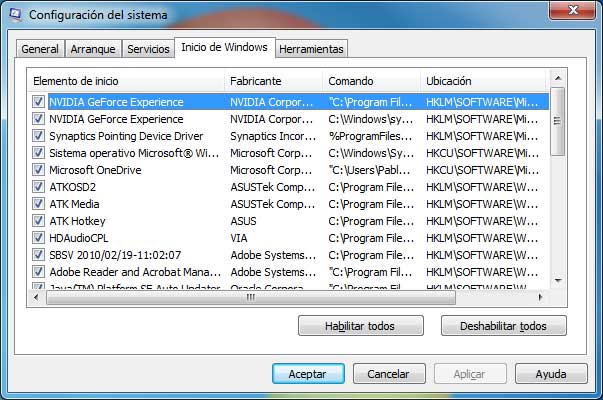Sort by Fabricante column header
The width and height of the screenshot is (603, 400).
click(x=273, y=81)
